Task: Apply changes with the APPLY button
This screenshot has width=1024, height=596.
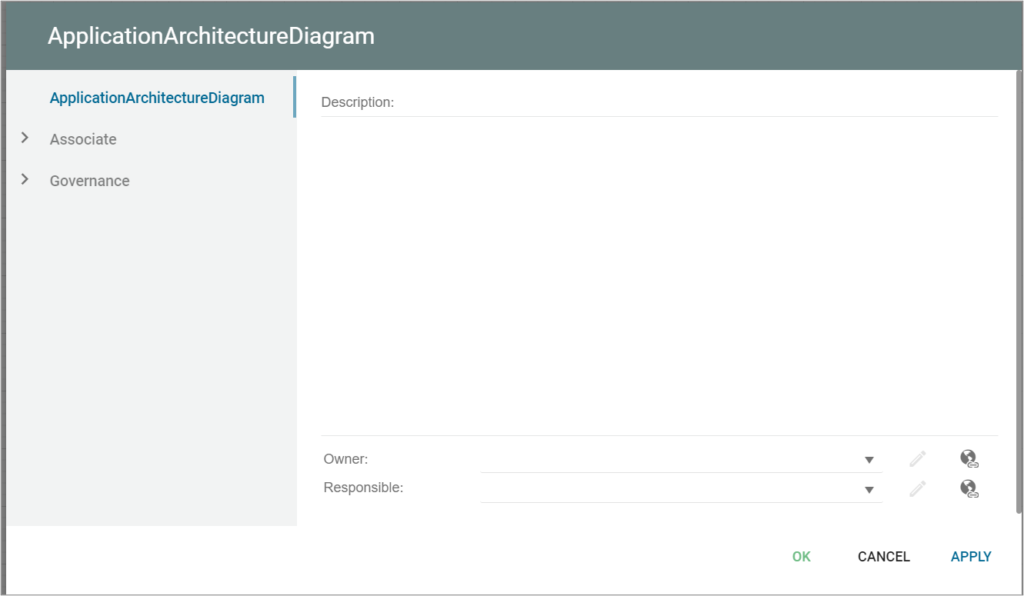Action: [x=970, y=556]
